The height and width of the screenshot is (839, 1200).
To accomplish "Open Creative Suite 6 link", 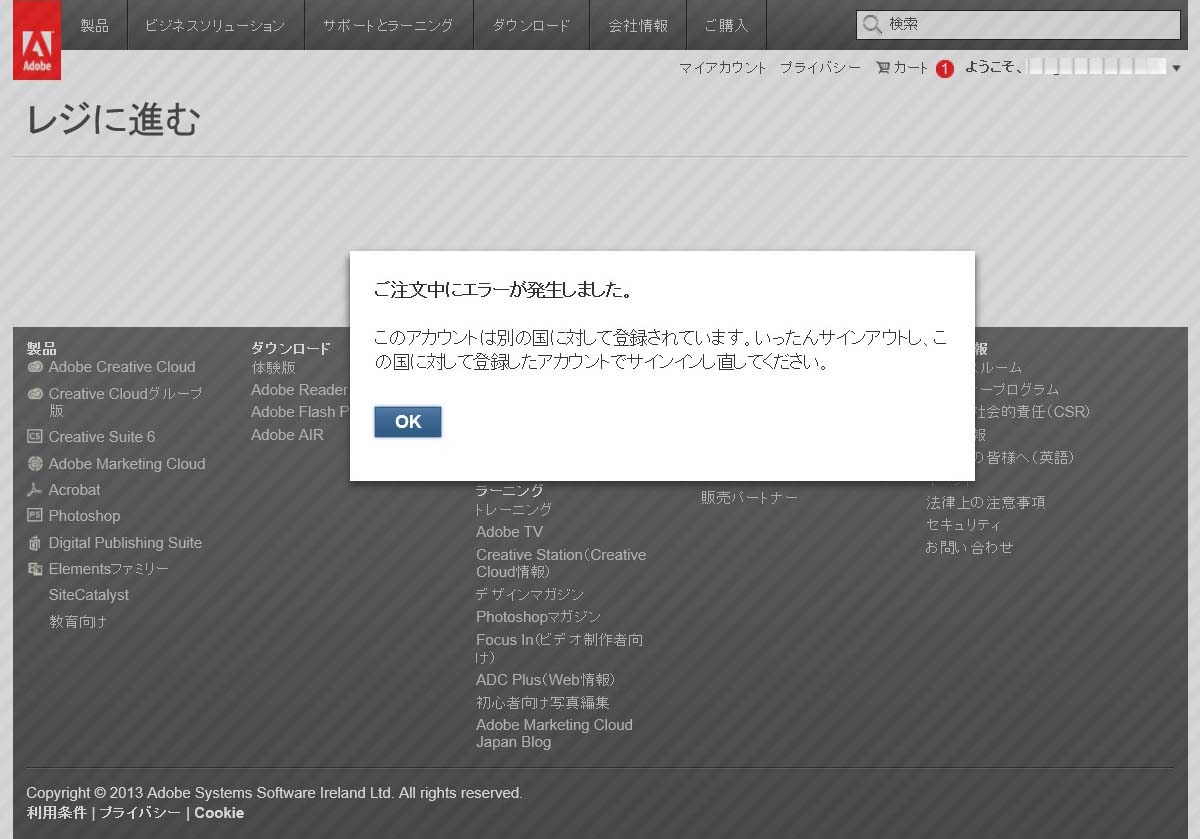I will pos(102,437).
